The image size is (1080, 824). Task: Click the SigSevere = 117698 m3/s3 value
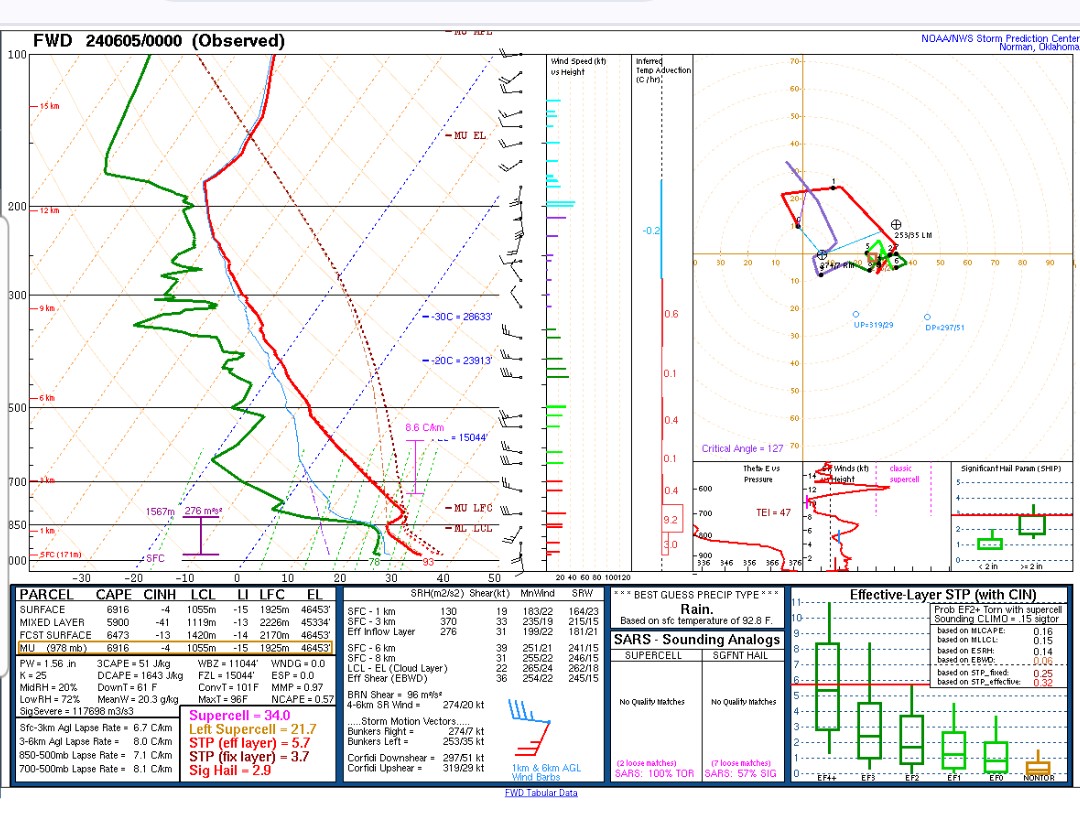click(x=76, y=711)
